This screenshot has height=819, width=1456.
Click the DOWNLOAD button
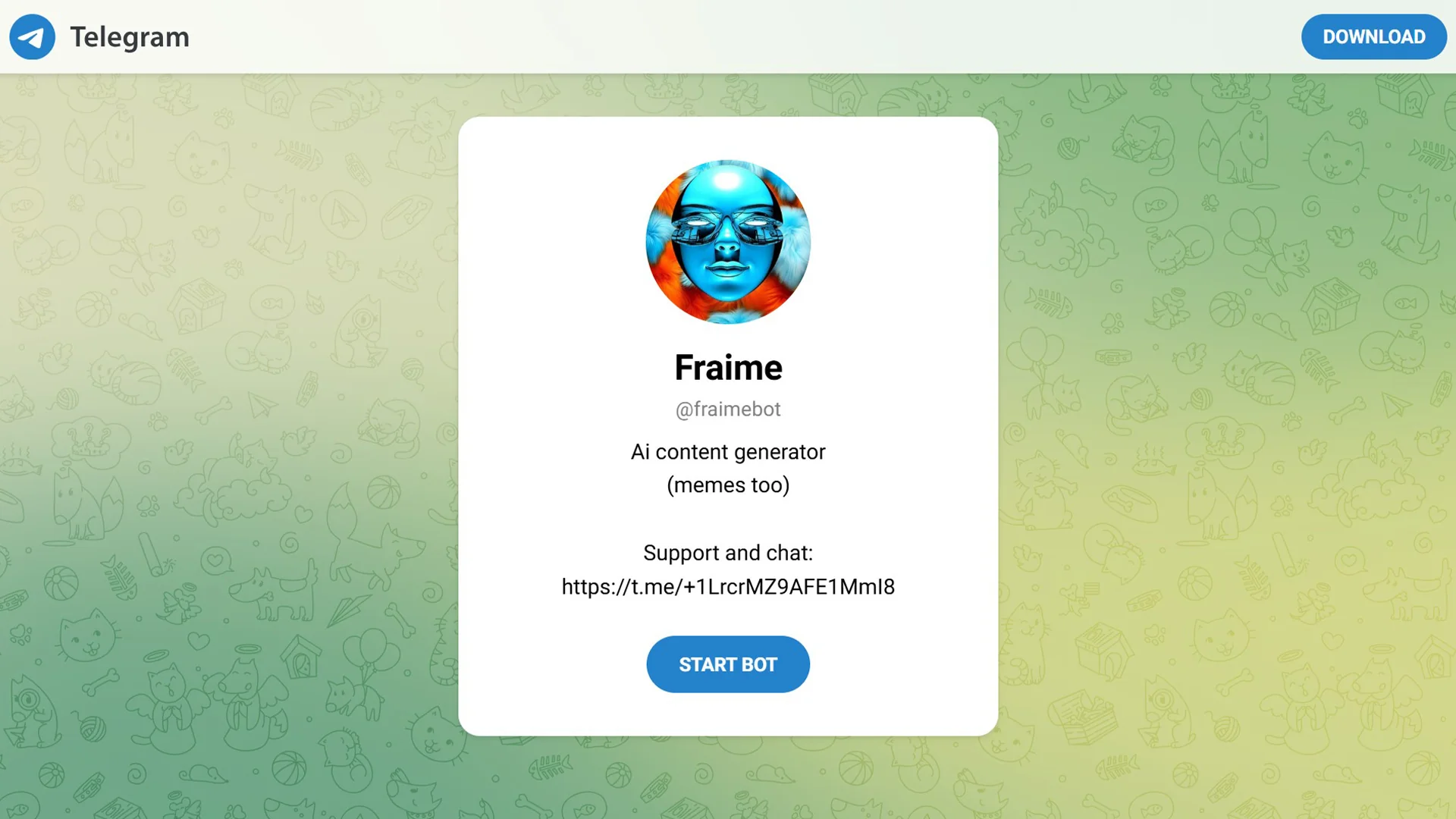[x=1374, y=36]
